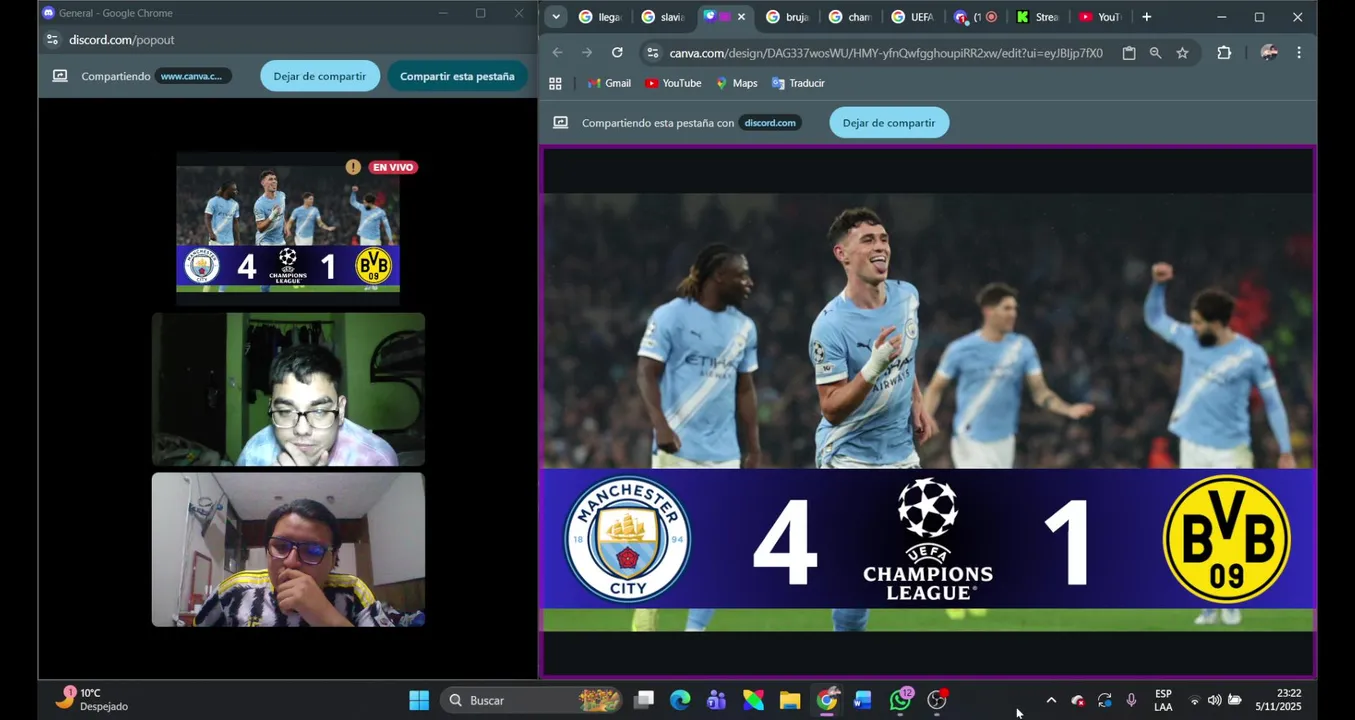Show hidden system tray icons
The width and height of the screenshot is (1355, 720).
(x=1051, y=700)
